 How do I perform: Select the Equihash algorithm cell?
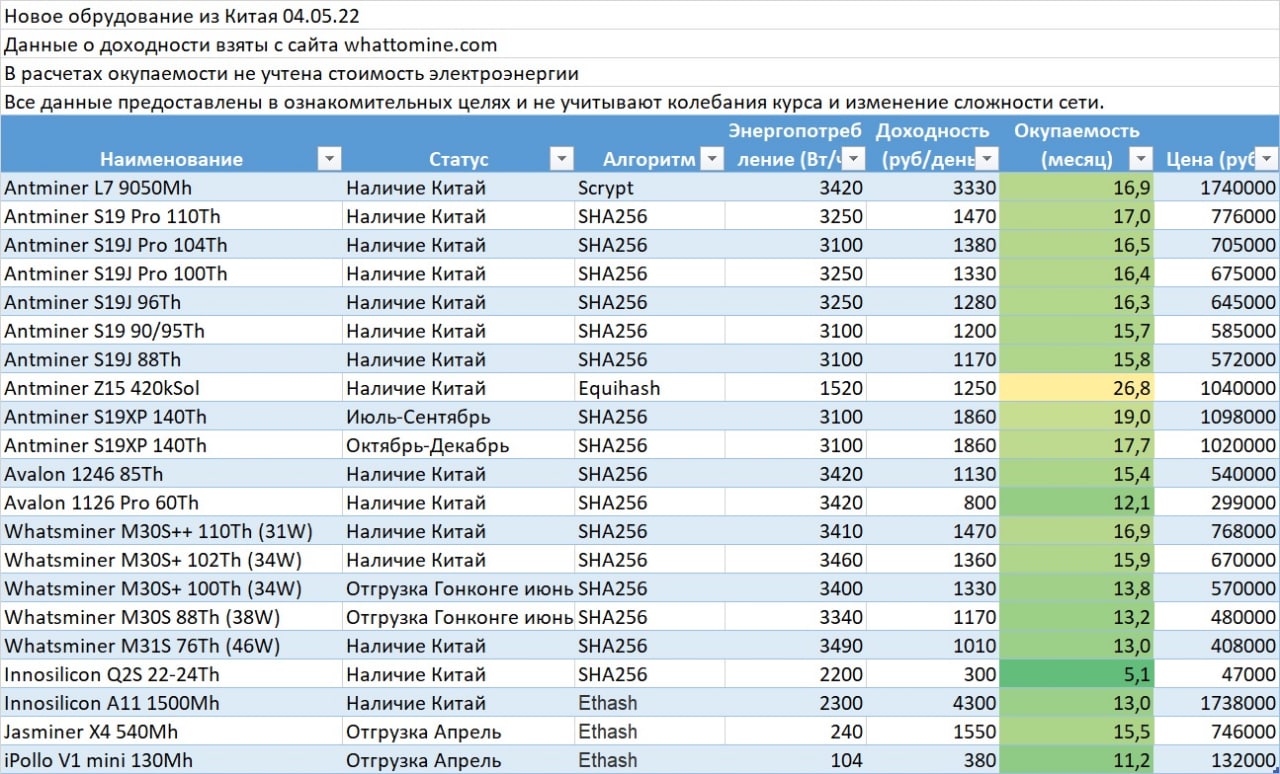coord(649,388)
